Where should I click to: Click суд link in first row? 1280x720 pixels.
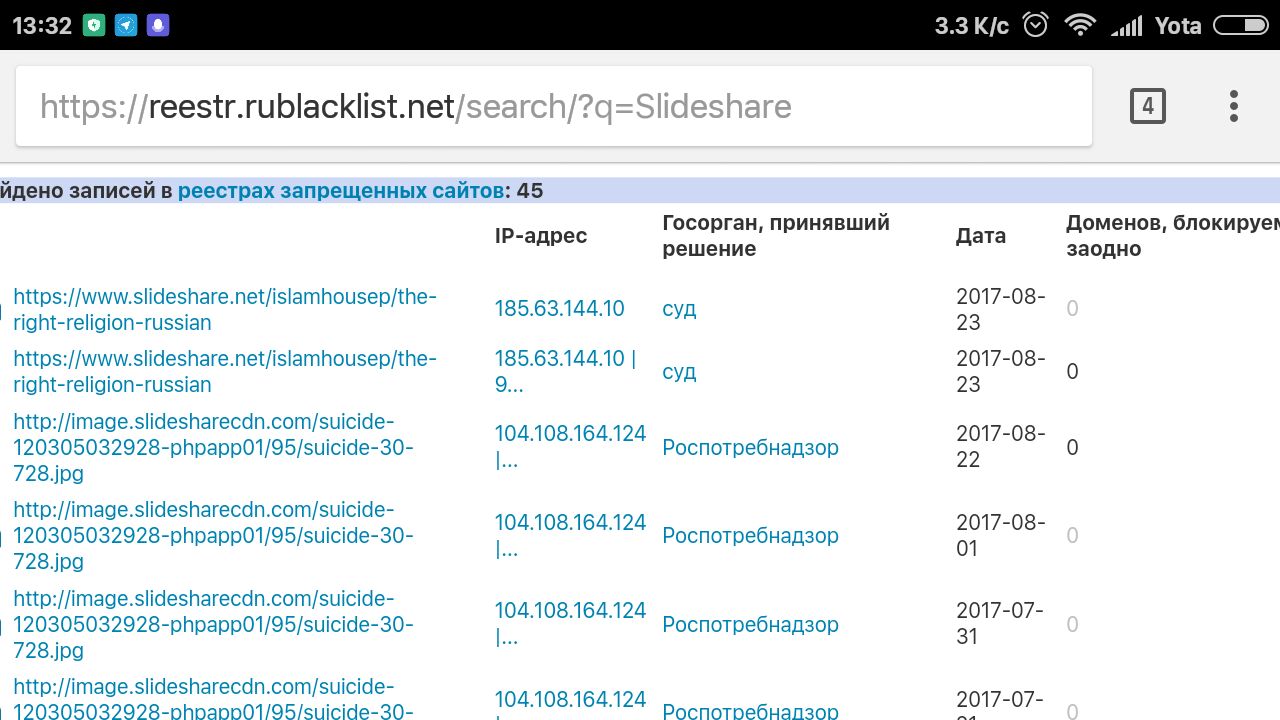point(679,308)
